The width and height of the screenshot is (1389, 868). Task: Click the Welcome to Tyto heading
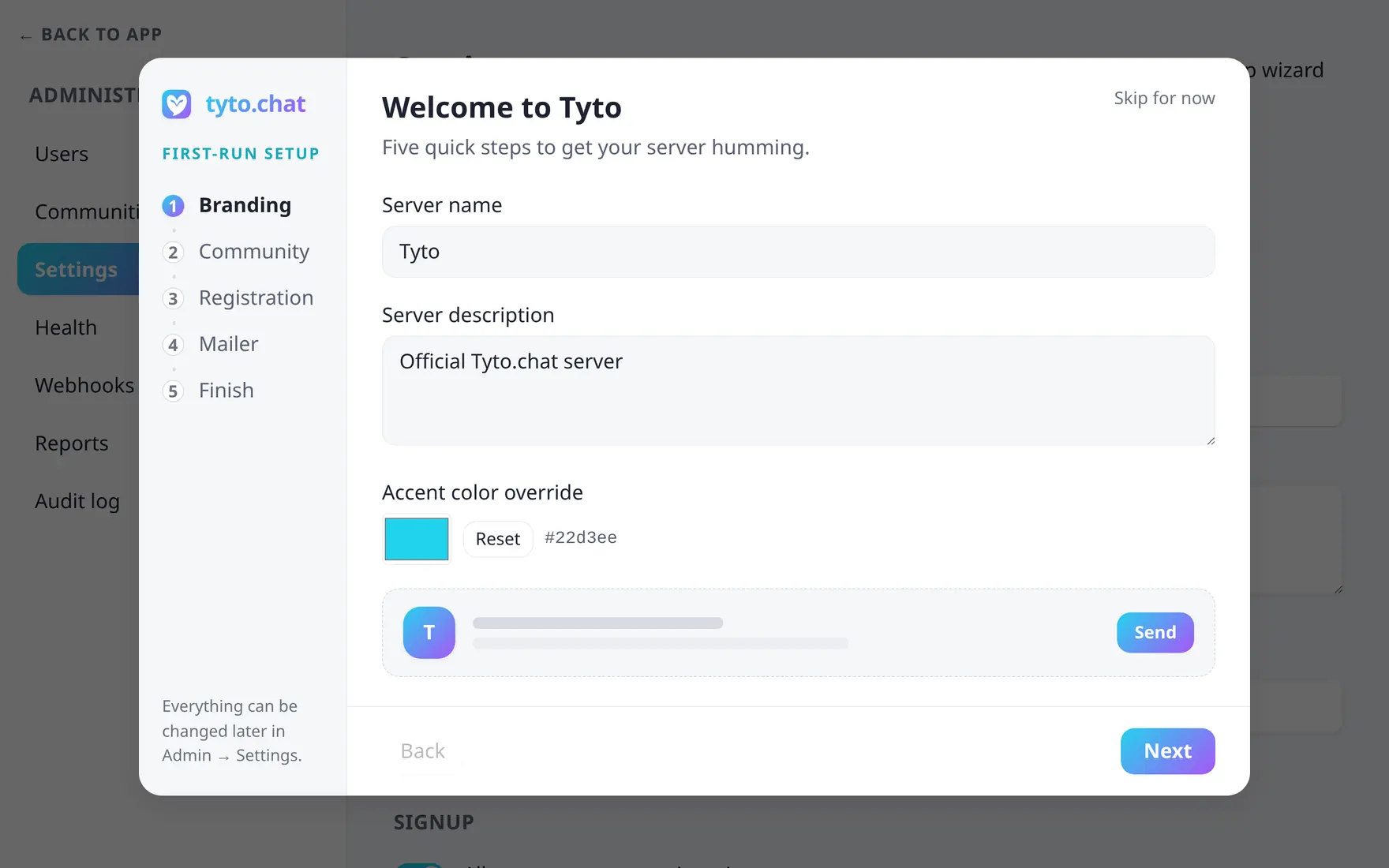pos(502,107)
